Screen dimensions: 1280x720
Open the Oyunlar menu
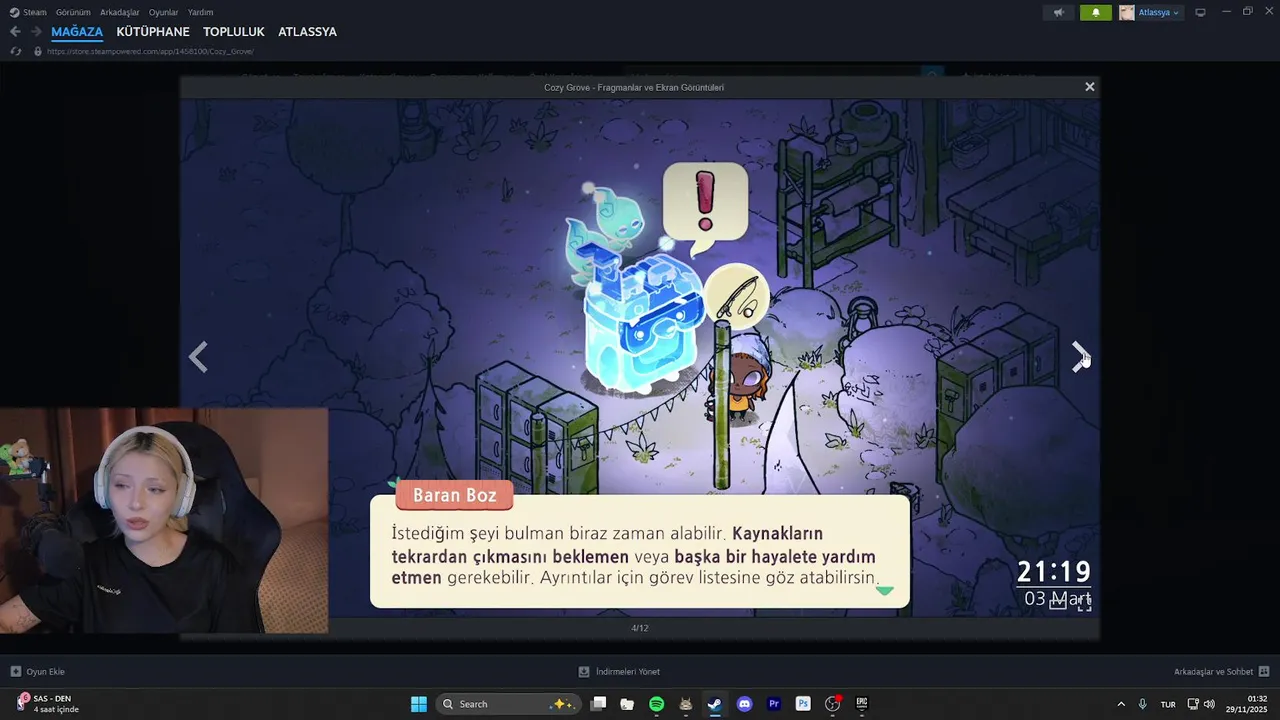[164, 12]
